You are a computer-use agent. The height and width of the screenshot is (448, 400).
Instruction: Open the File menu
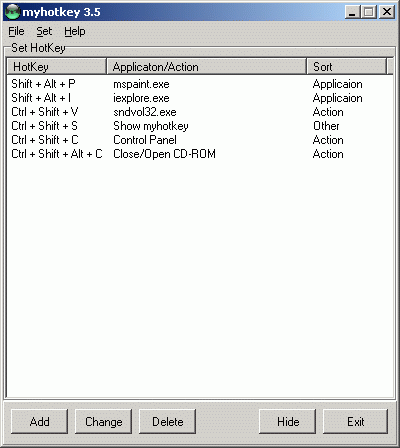coord(16,31)
